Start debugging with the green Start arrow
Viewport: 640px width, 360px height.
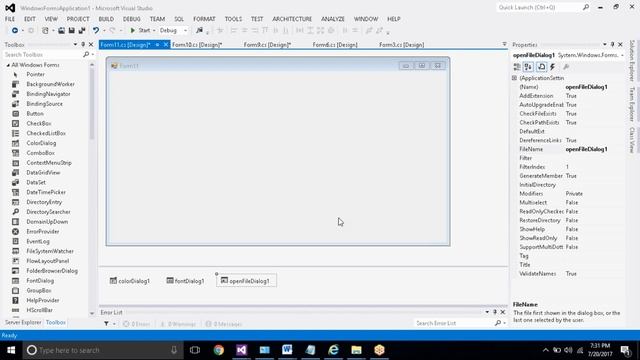coord(132,31)
